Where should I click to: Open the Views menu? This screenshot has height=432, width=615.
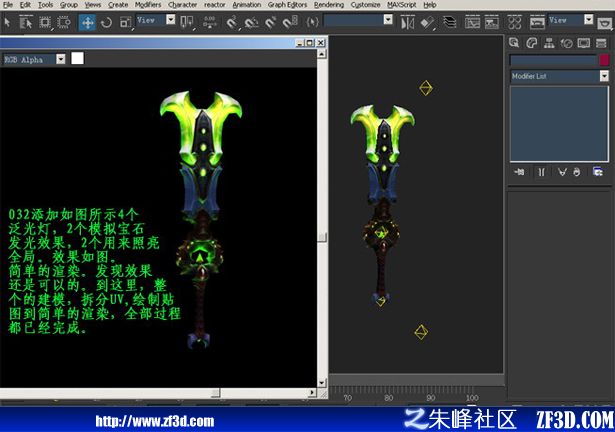[x=93, y=5]
